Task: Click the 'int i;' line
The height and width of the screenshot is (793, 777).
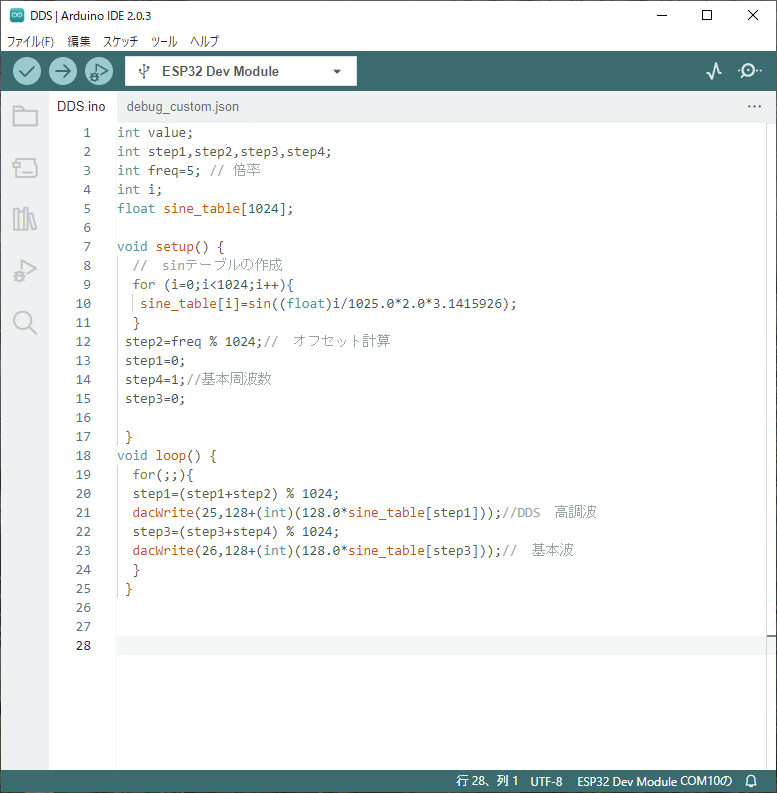Action: tap(140, 190)
